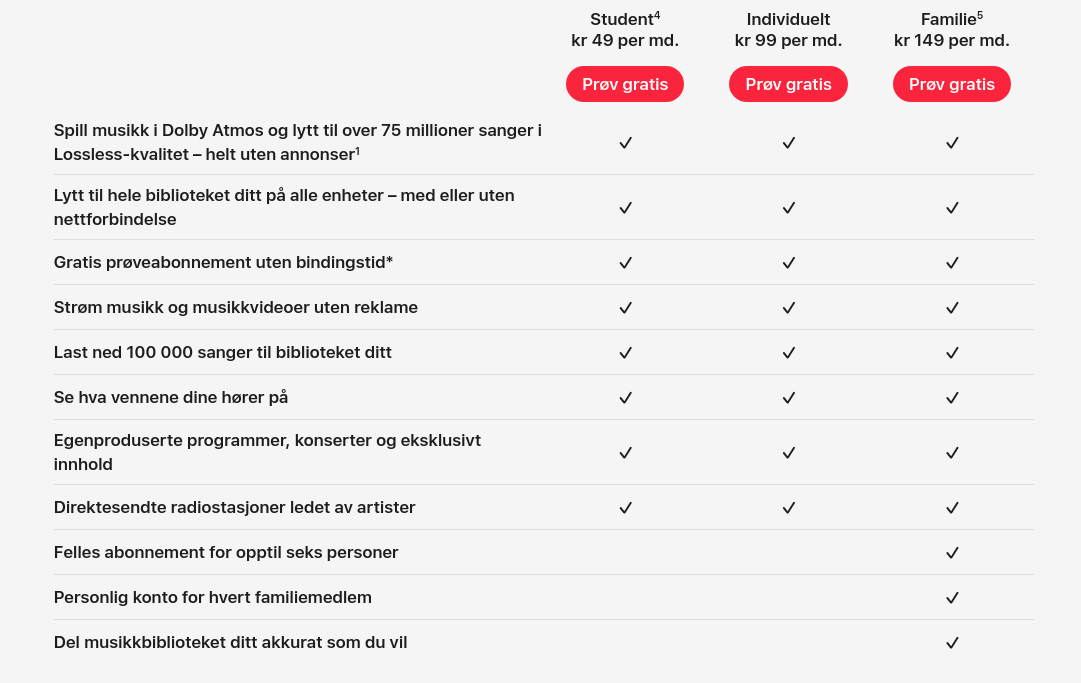Click footnote 1 after 'helt uten annonser'

click(x=357, y=151)
